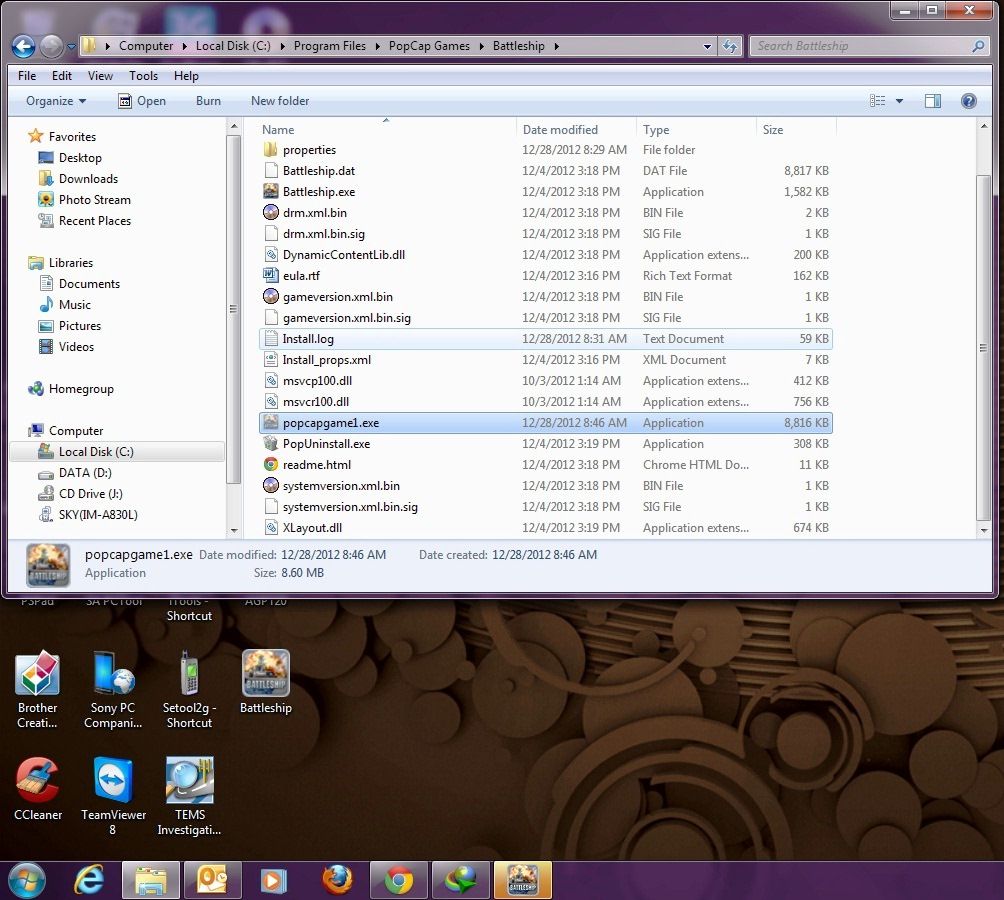Open Outlook from the taskbar
This screenshot has height=900, width=1004.
click(x=213, y=880)
